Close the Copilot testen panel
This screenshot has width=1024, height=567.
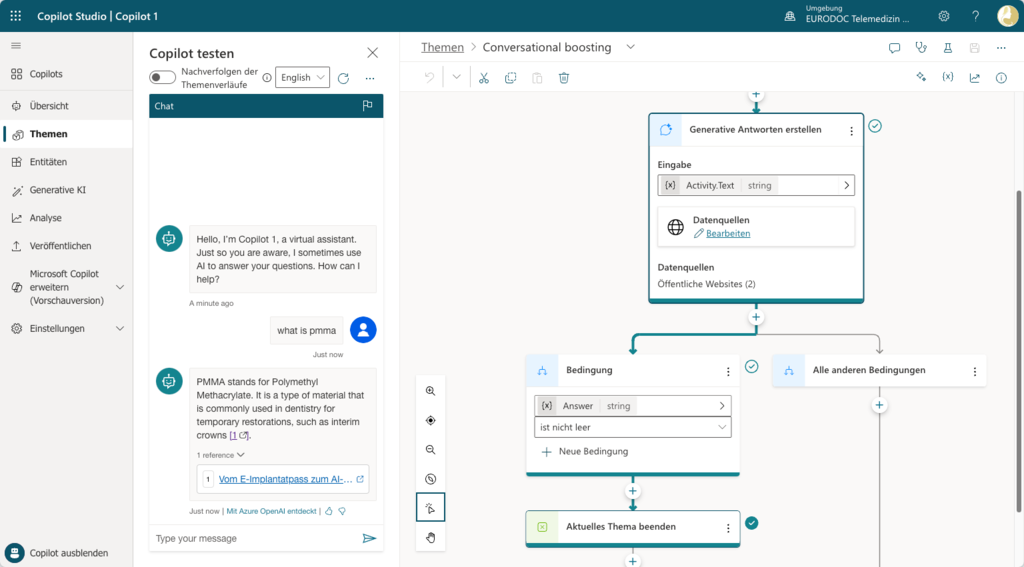pyautogui.click(x=373, y=53)
